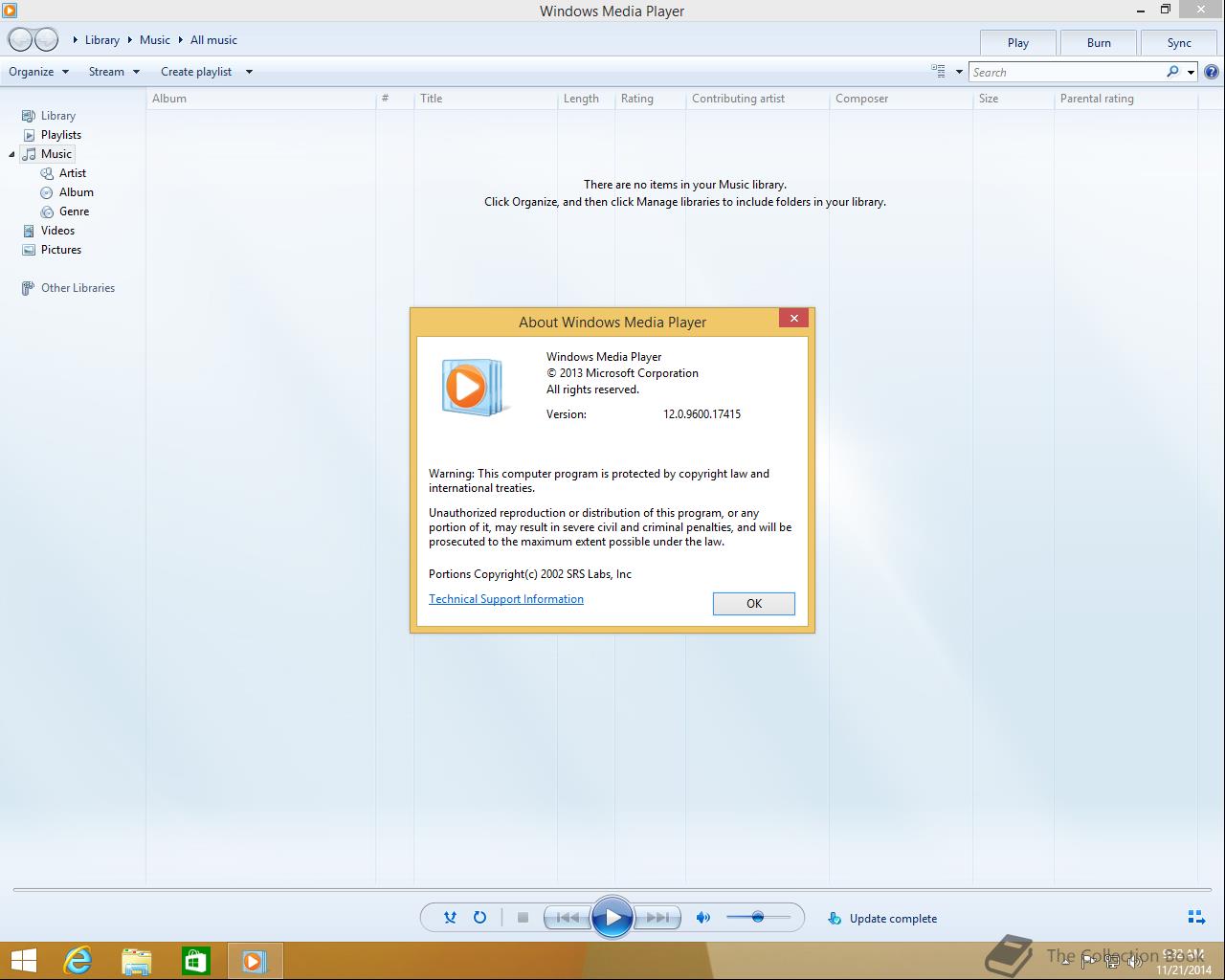Close the About Windows Media Player dialog
The height and width of the screenshot is (980, 1225).
(793, 319)
